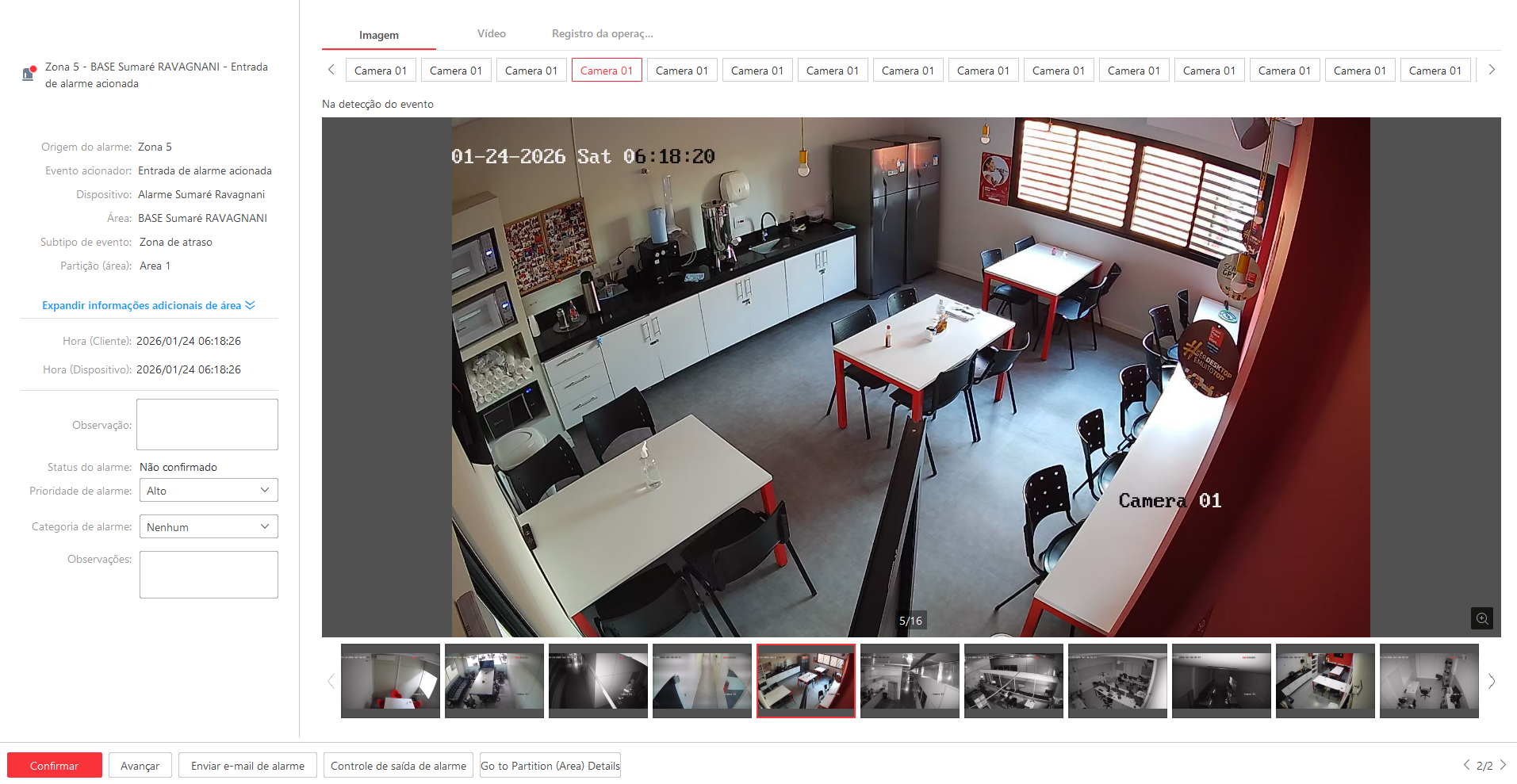Screen dimensions: 1517x784
Task: Click Controle de saída de alarme
Action: pos(398,766)
